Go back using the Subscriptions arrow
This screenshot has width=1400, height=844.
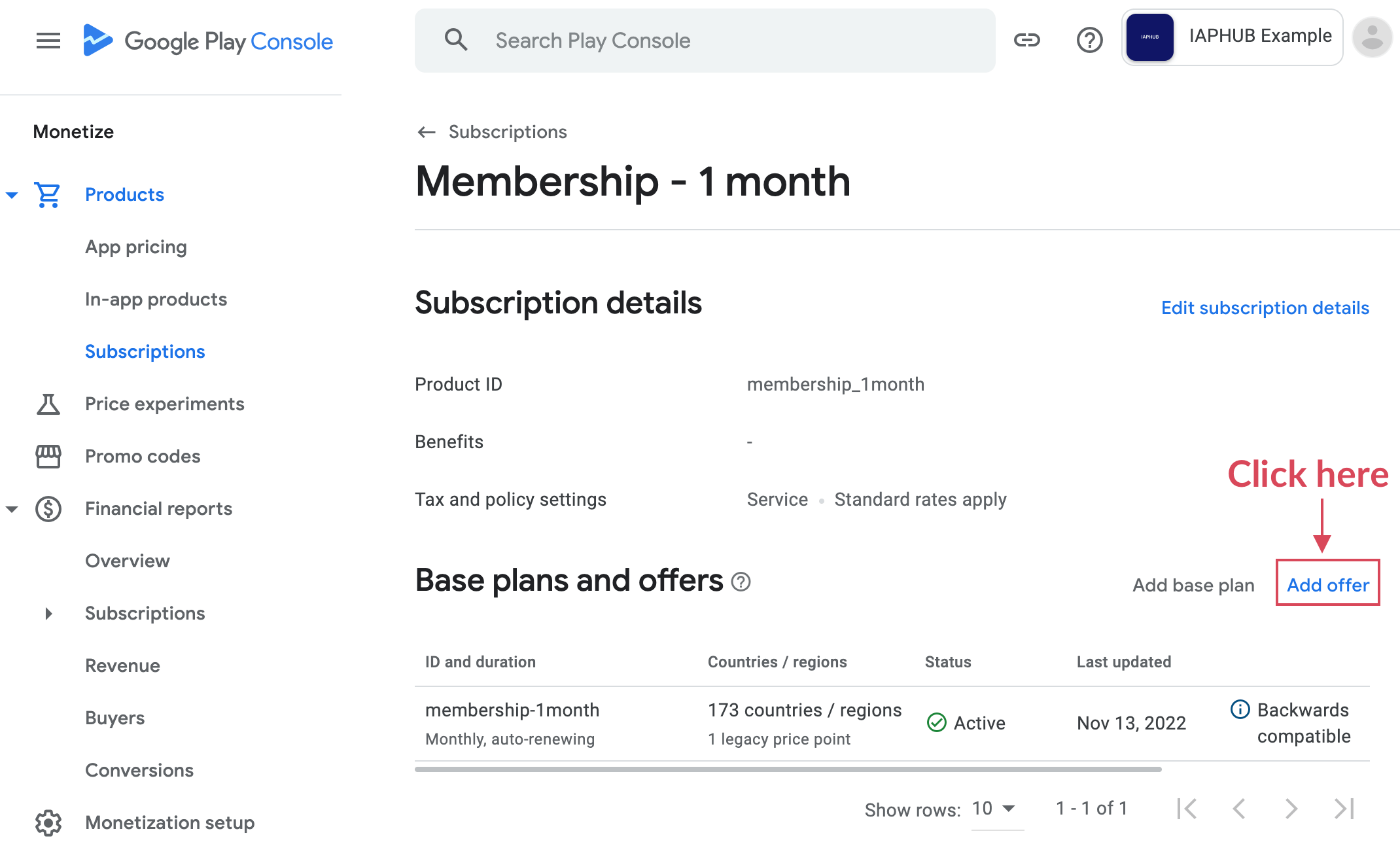pos(427,132)
